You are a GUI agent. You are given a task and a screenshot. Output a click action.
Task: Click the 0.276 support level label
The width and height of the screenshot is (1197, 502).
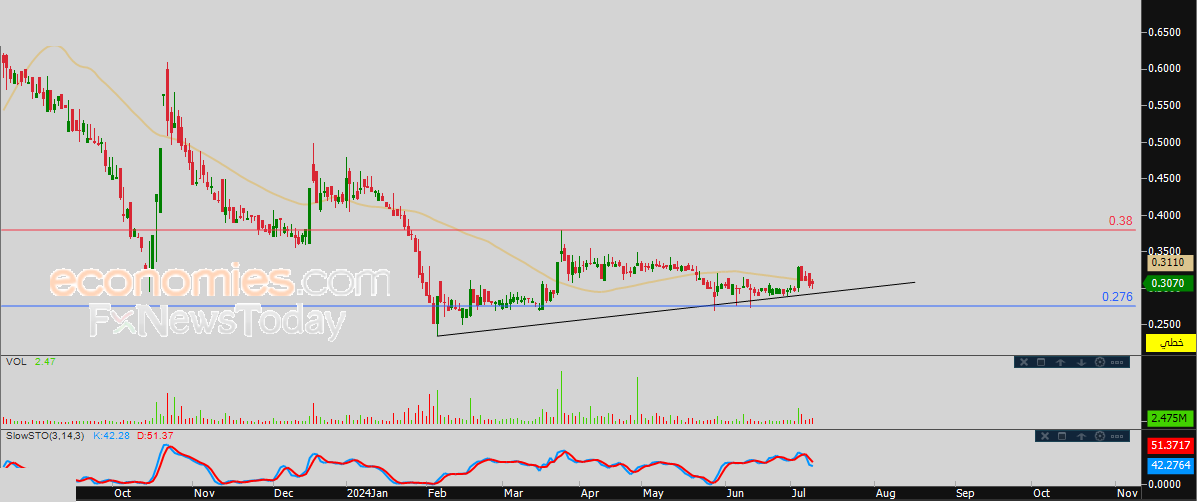1117,297
